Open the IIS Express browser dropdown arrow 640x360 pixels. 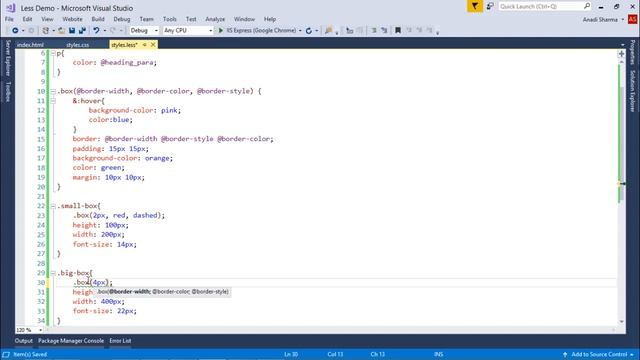[x=300, y=31]
